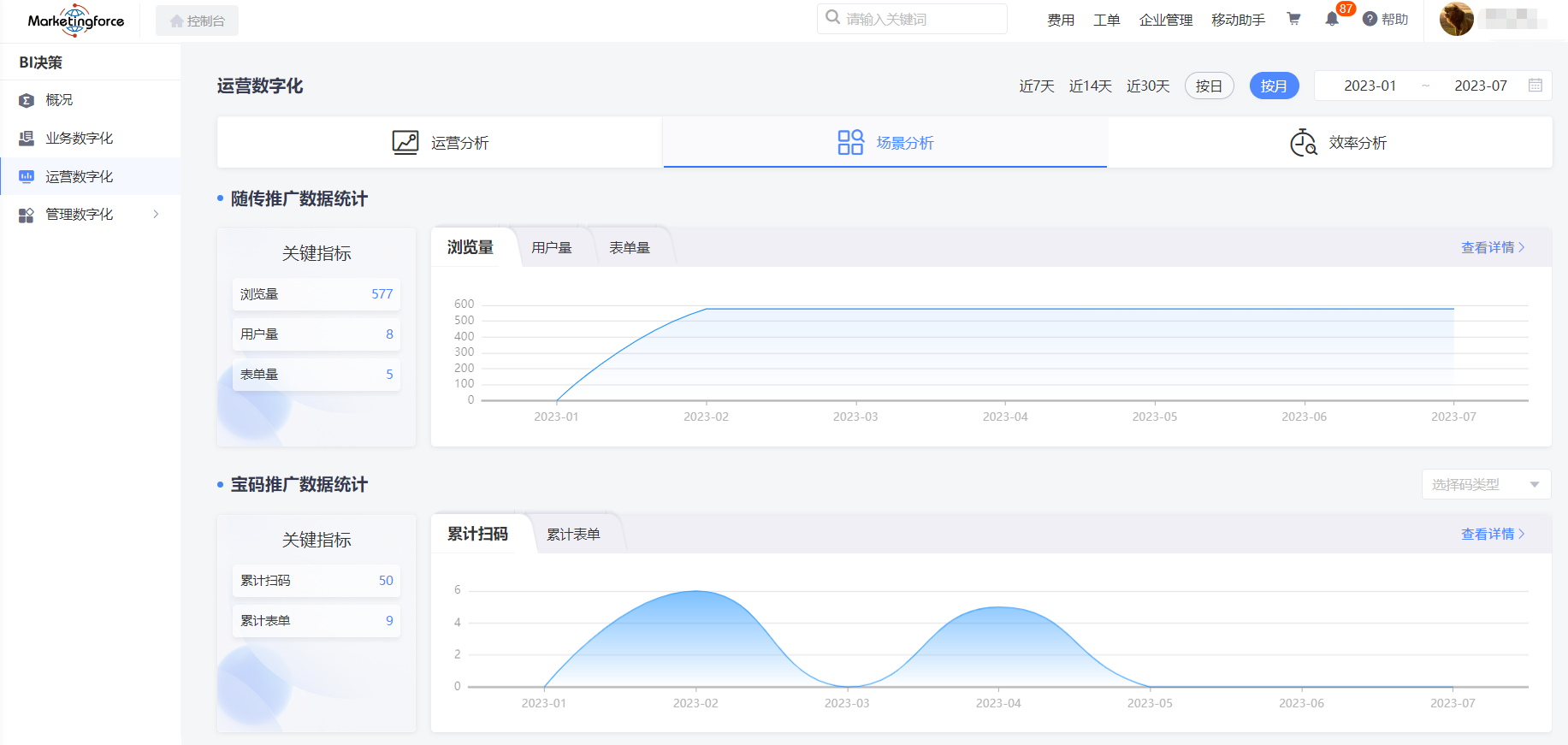
Task: Click the 管理数字化 sidebar icon
Action: pyautogui.click(x=27, y=215)
